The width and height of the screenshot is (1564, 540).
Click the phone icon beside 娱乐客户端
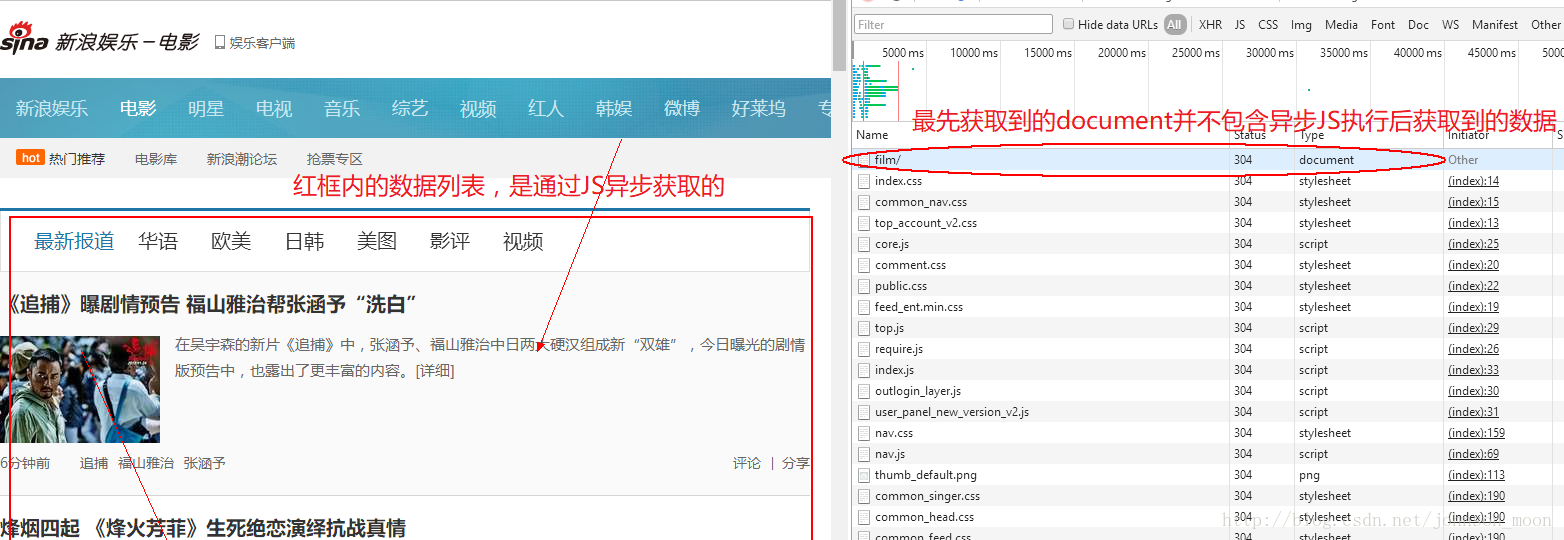click(x=220, y=42)
